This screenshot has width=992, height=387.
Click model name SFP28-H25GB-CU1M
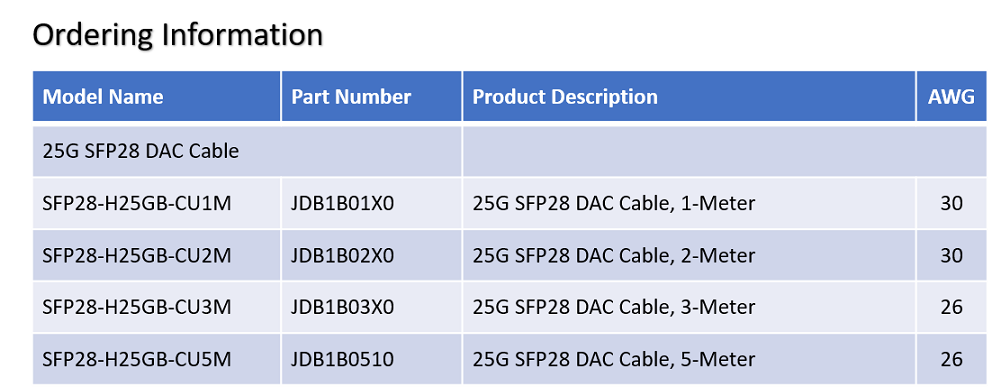pyautogui.click(x=137, y=204)
